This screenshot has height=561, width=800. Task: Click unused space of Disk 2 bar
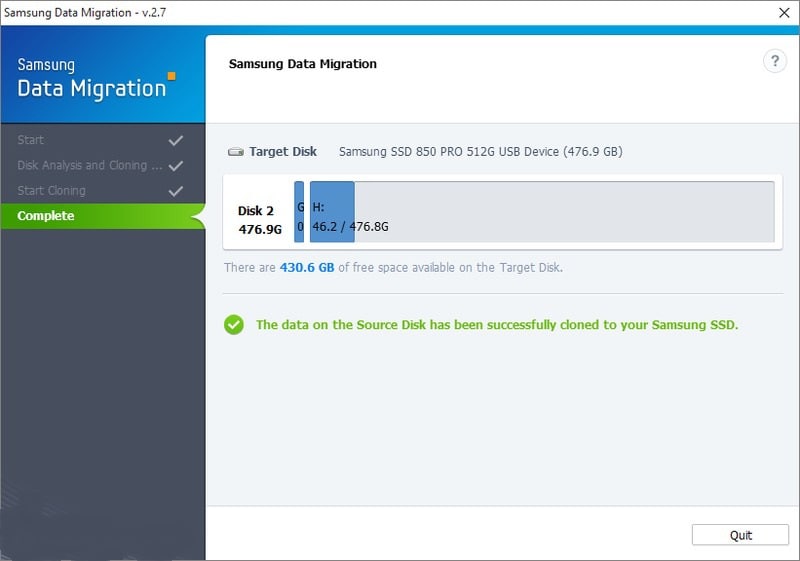[x=564, y=212]
